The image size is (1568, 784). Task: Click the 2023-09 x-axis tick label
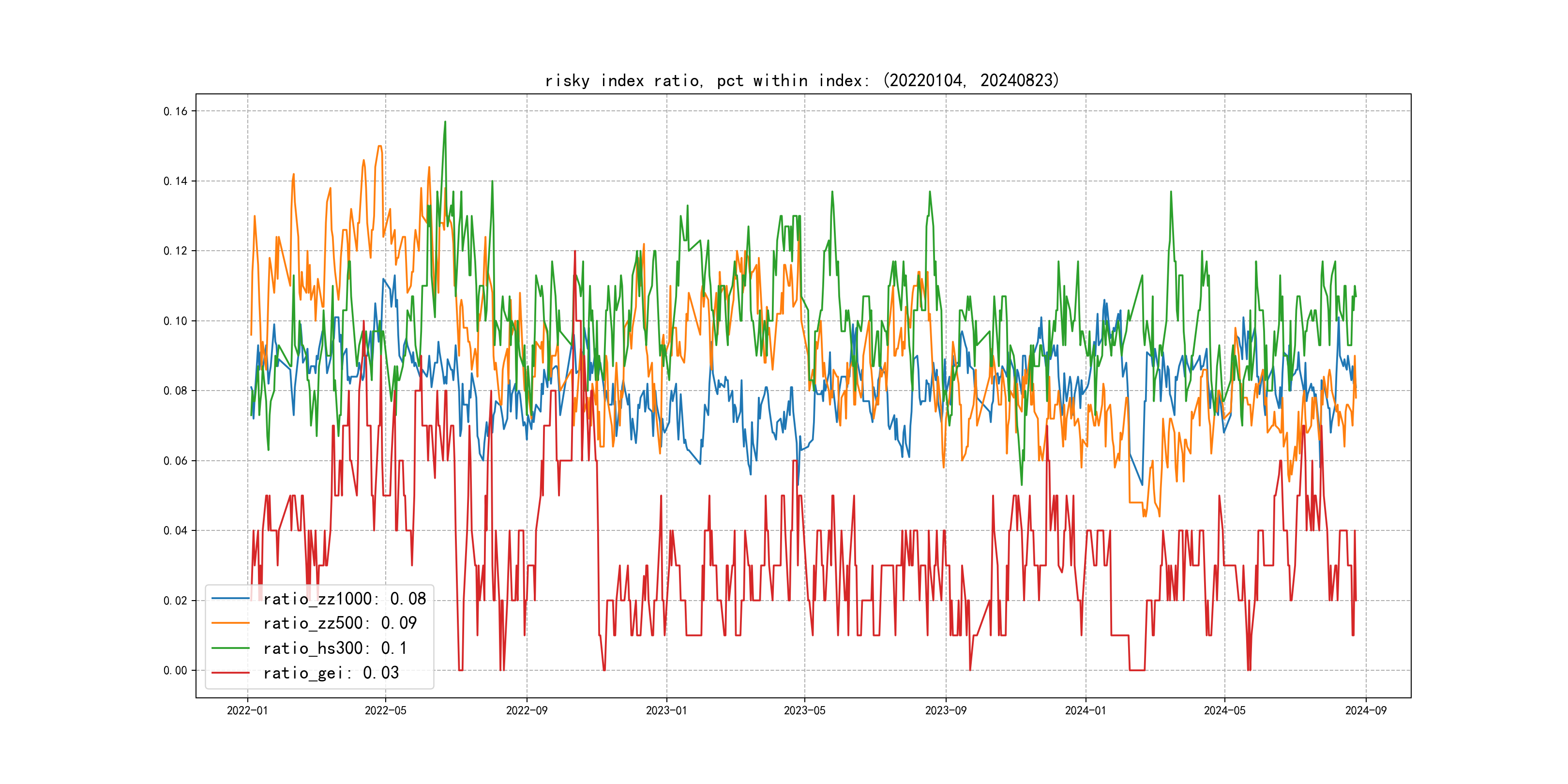945,710
